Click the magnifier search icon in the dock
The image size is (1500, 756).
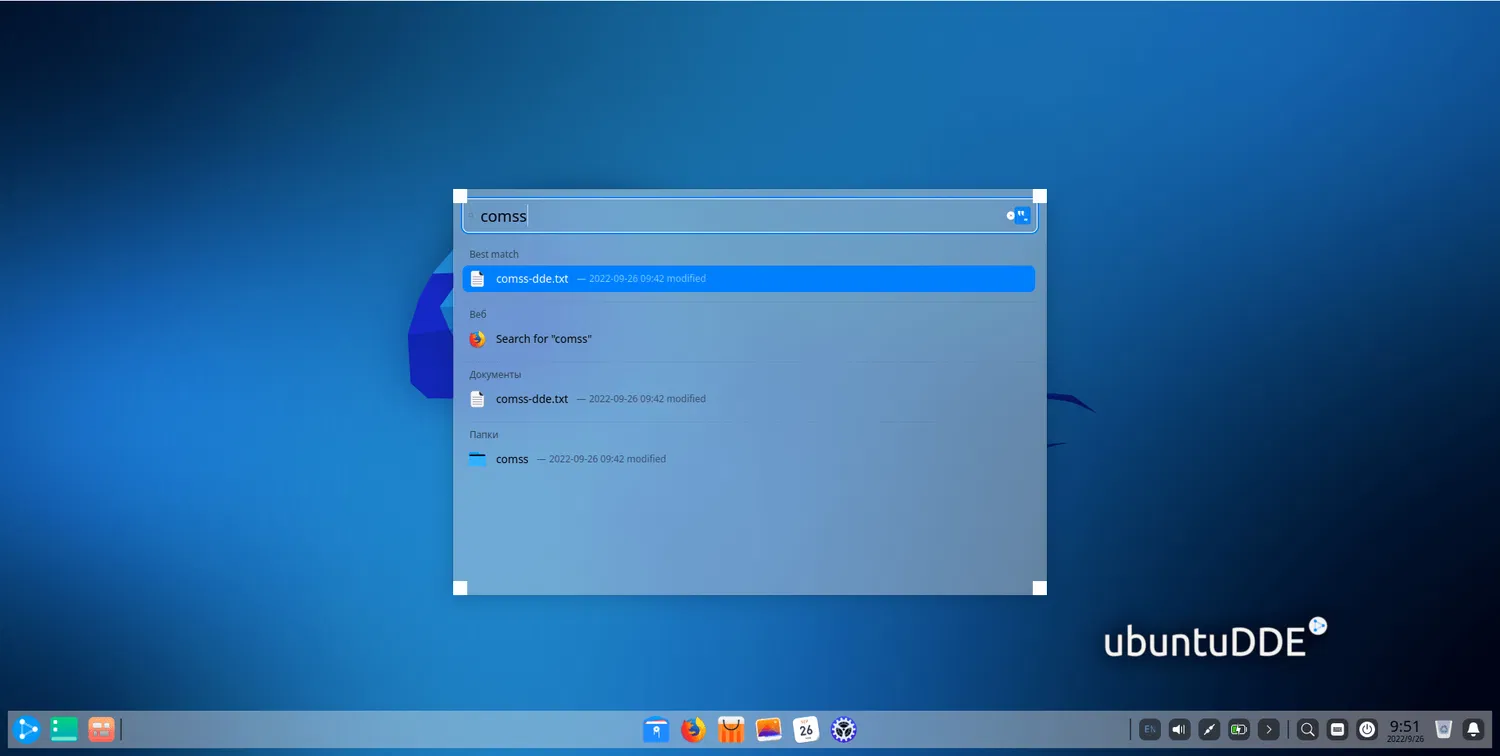pyautogui.click(x=1307, y=729)
